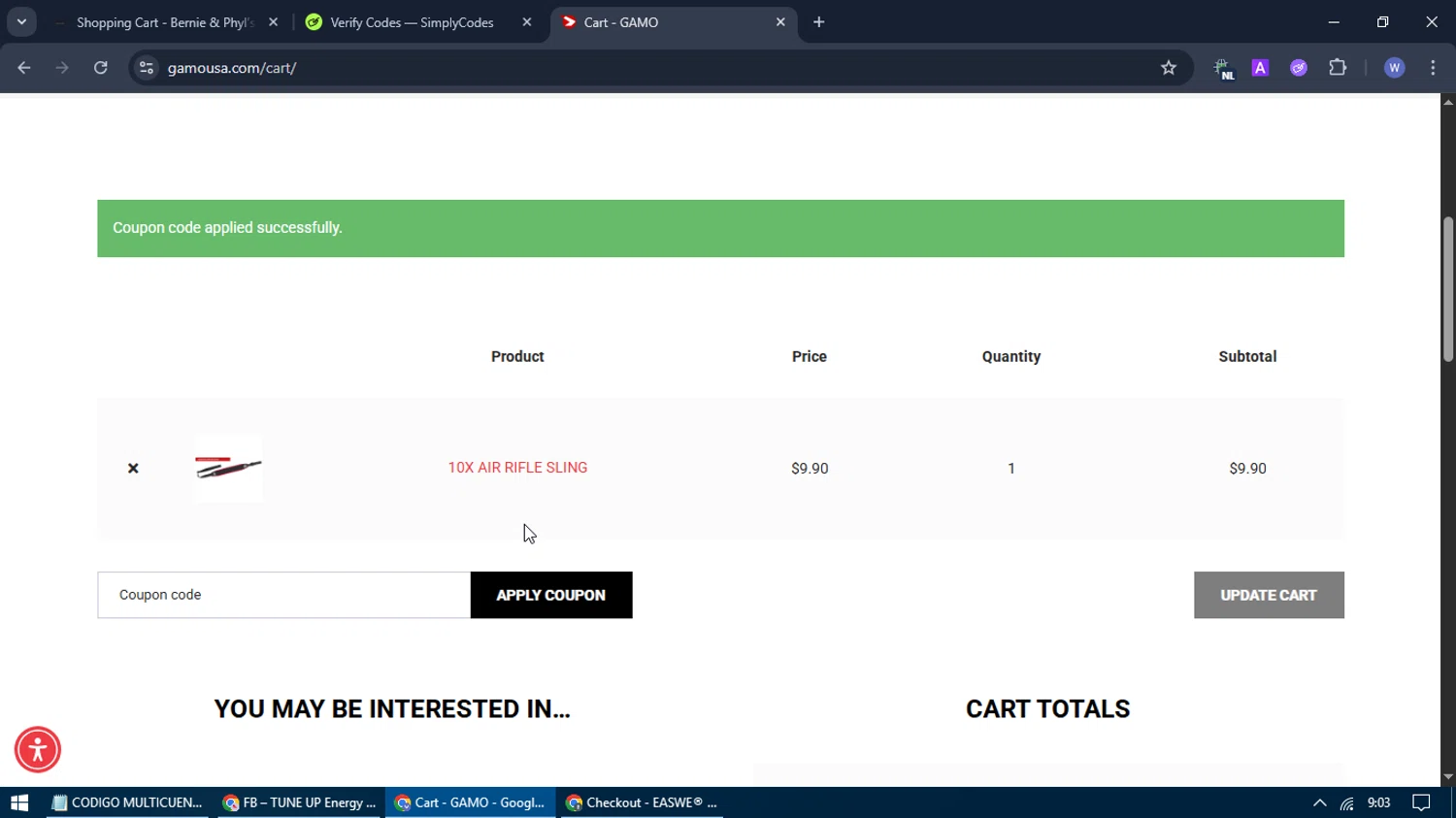Close the Verify Codes SimplyCodes tab
Image resolution: width=1456 pixels, height=818 pixels.
click(527, 22)
